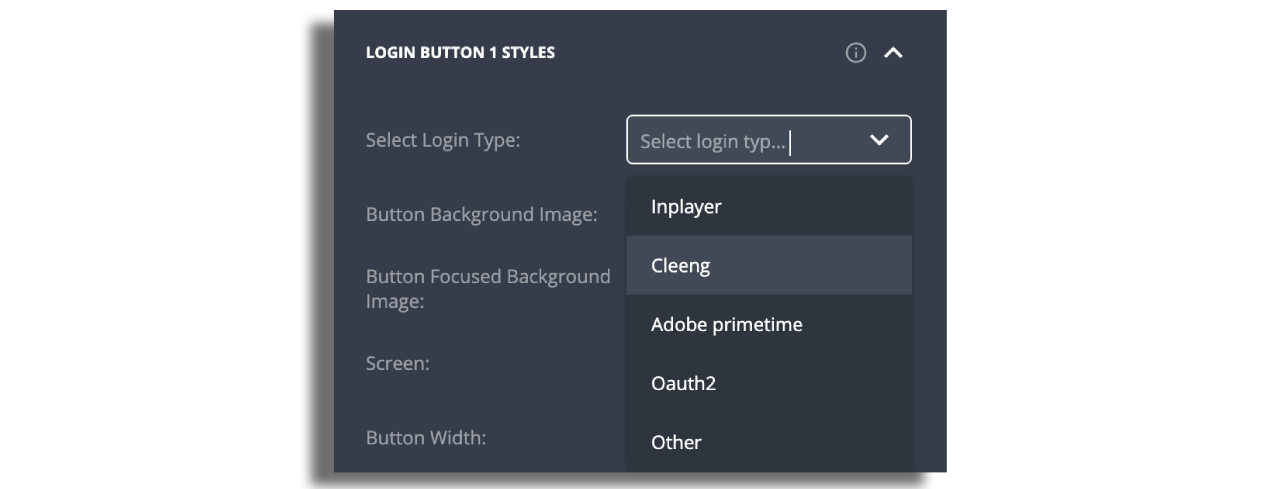Click the dropdown arrow in login type field
Screen dimensions: 1280x489
click(x=879, y=140)
